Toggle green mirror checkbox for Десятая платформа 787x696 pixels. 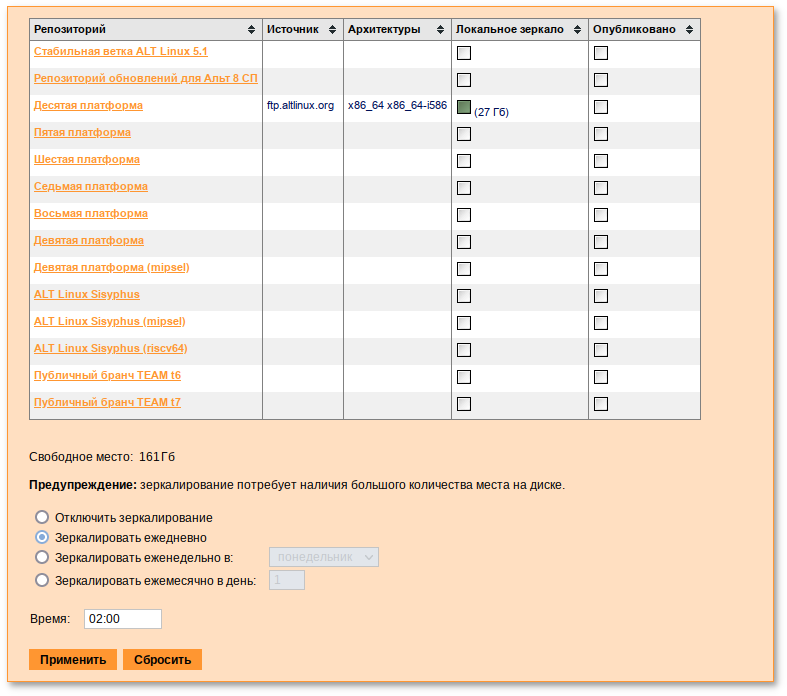464,107
